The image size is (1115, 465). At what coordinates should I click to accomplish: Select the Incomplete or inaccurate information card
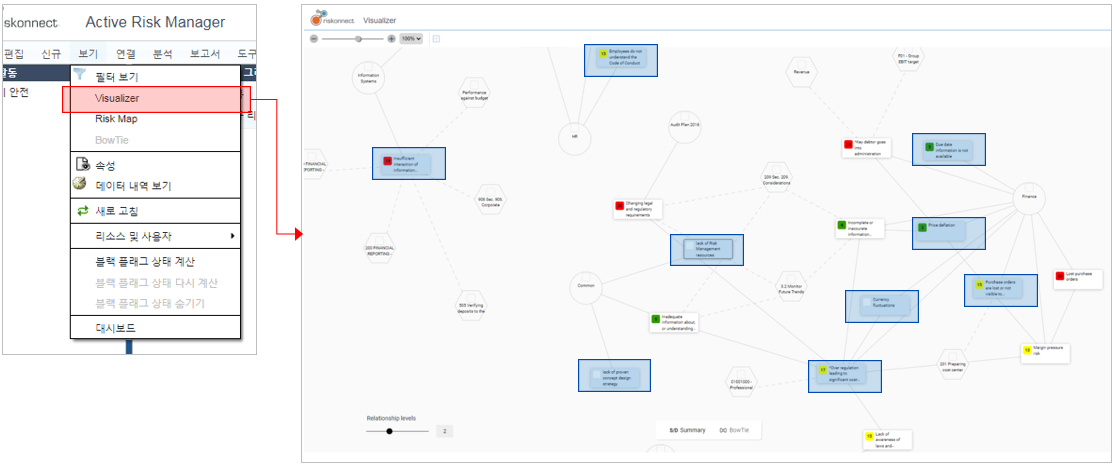coord(860,228)
